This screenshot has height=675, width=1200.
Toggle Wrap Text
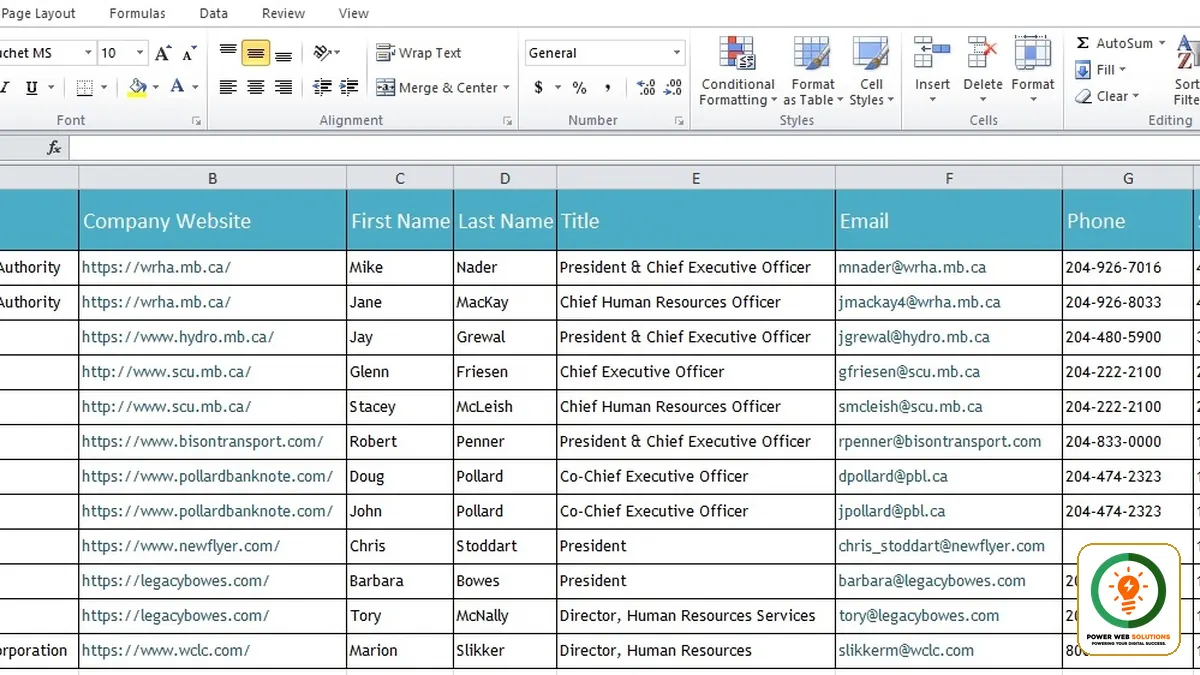coord(419,53)
